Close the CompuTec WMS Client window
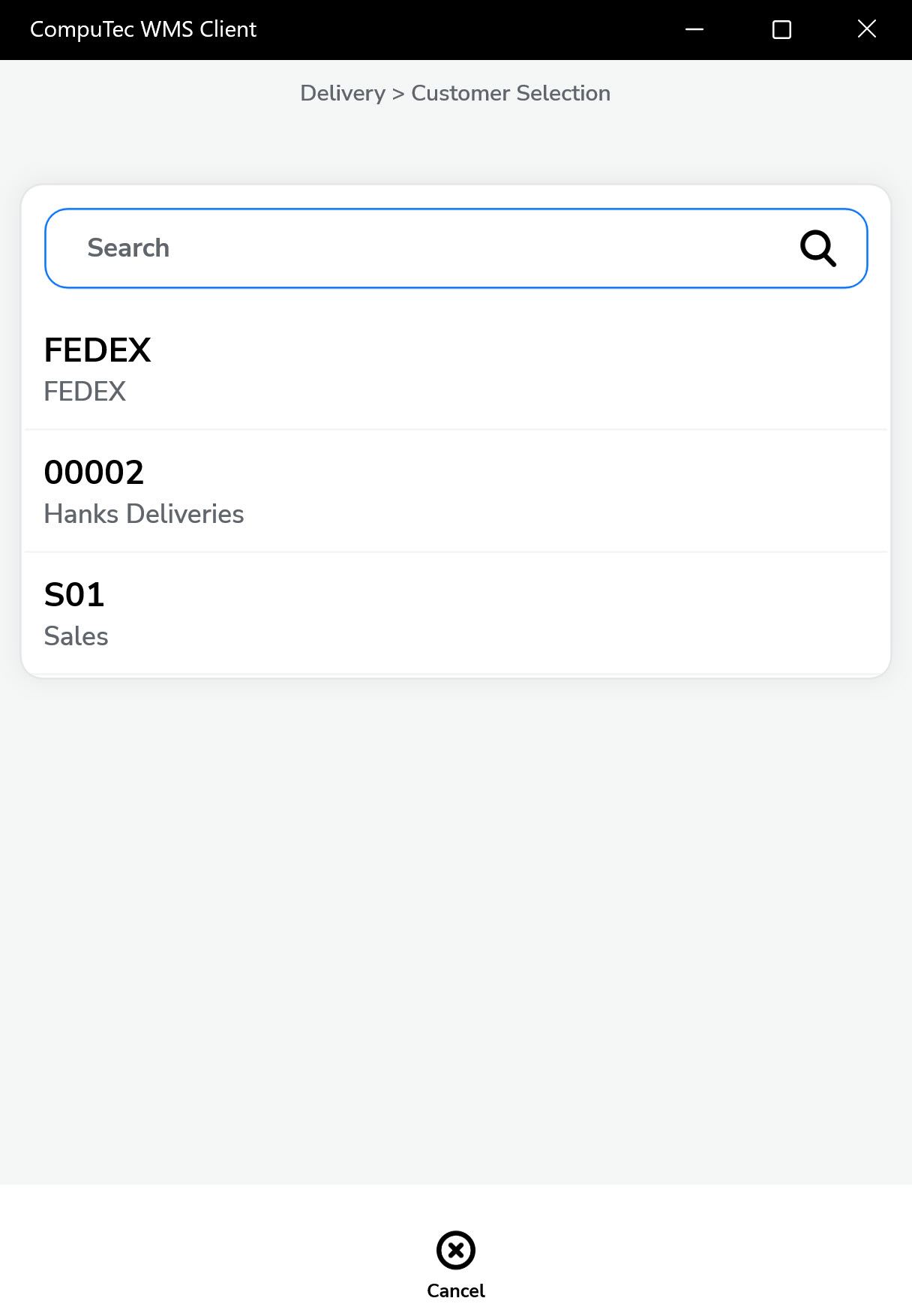912x1316 pixels. [x=866, y=29]
